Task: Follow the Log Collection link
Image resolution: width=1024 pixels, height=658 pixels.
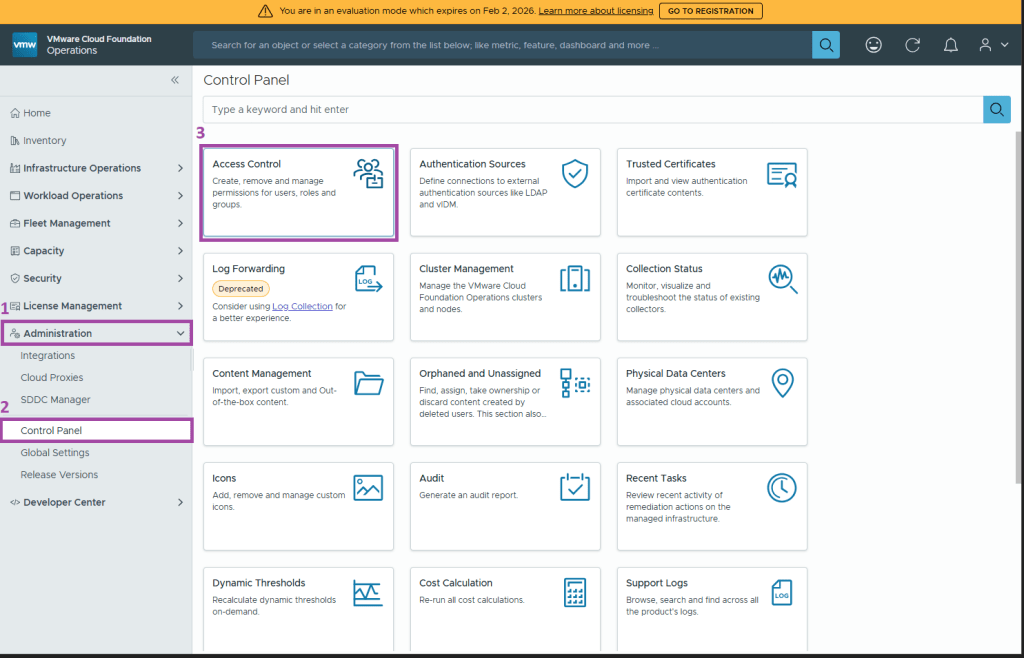Action: click(x=302, y=306)
